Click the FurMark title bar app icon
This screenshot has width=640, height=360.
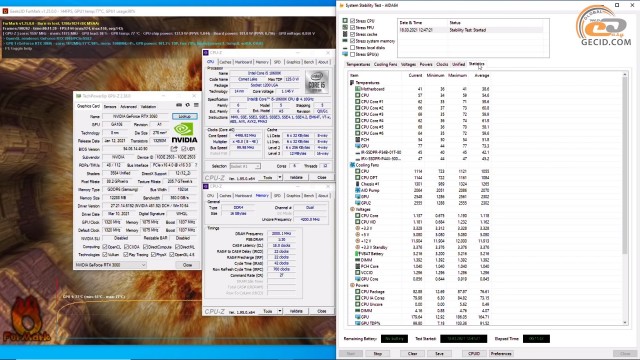[5, 11]
